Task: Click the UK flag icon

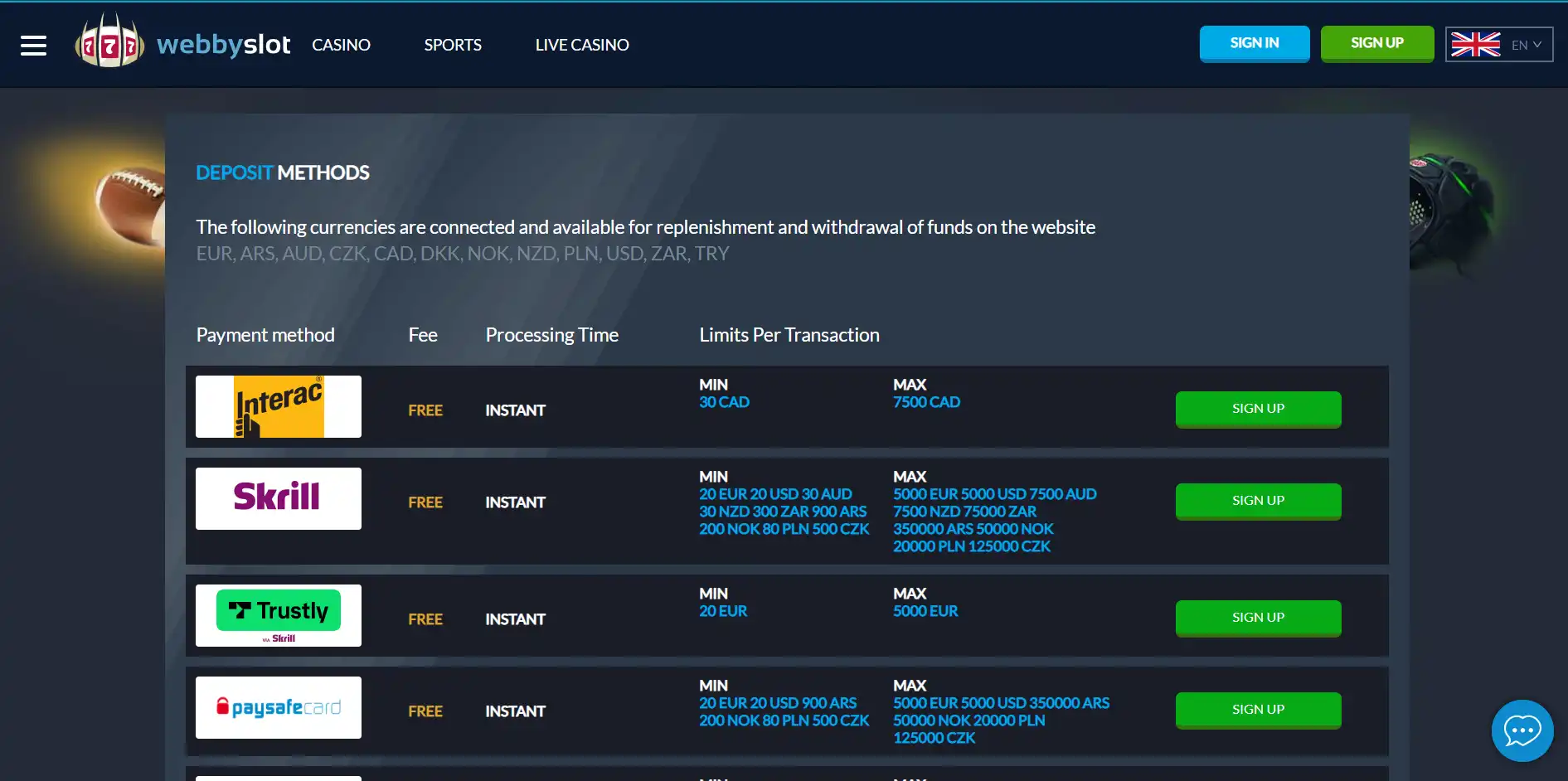Action: coord(1475,45)
